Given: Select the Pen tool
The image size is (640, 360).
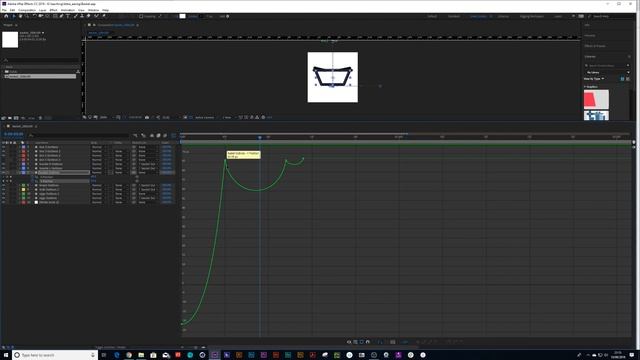Looking at the screenshot, I should pyautogui.click(x=62, y=16).
